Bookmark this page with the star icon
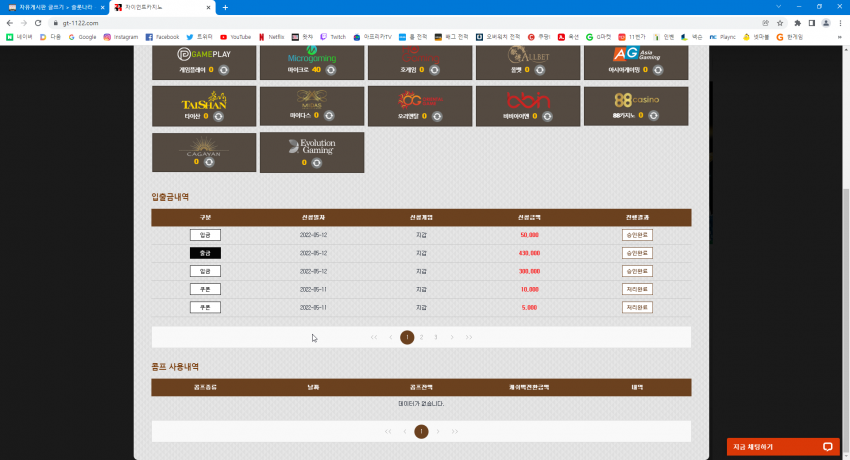Image resolution: width=850 pixels, height=460 pixels. point(780,23)
